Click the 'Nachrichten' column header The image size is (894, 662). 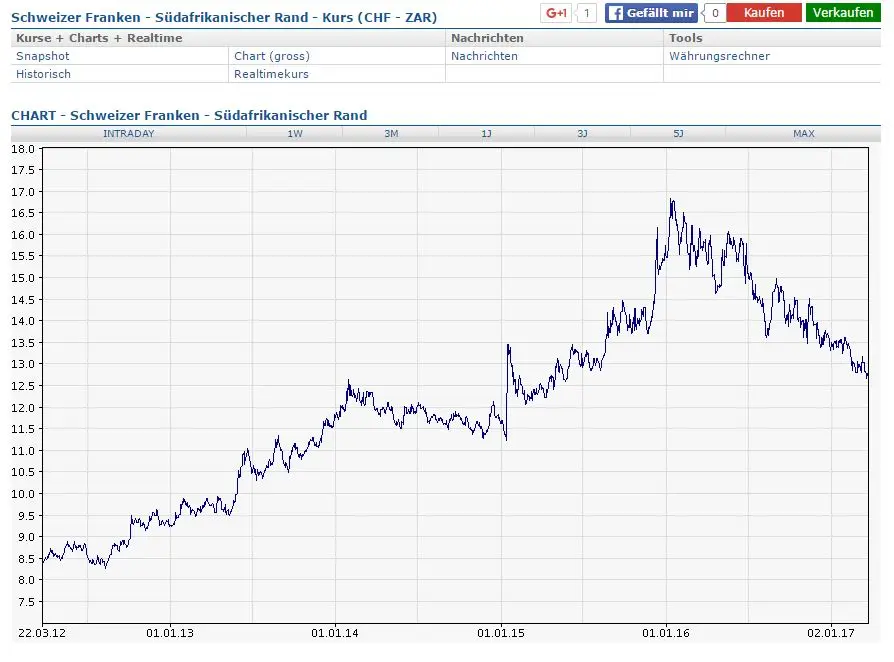[487, 38]
